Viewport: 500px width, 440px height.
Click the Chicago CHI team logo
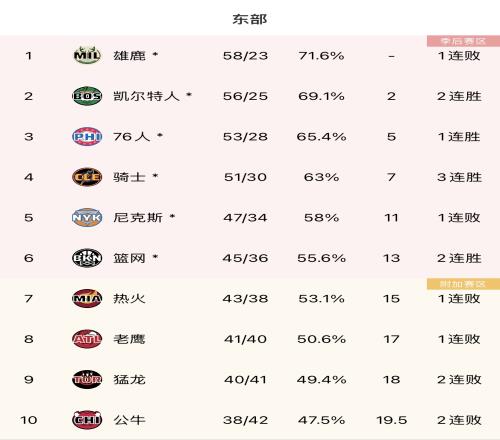(x=87, y=420)
